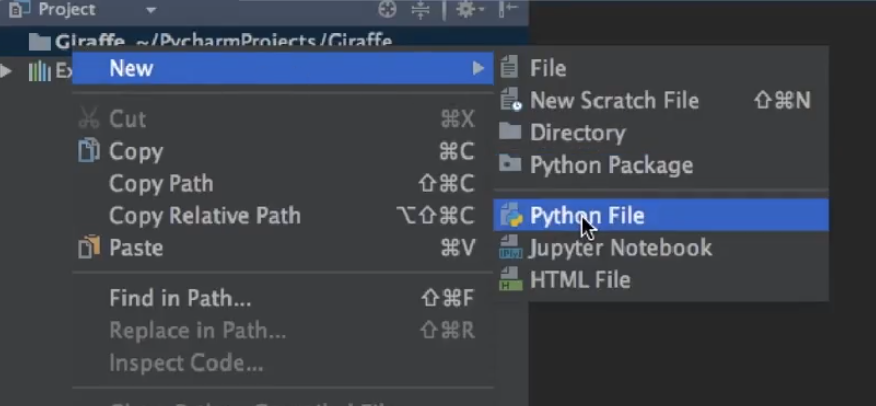Choose Copy from context menu

[x=283, y=151]
